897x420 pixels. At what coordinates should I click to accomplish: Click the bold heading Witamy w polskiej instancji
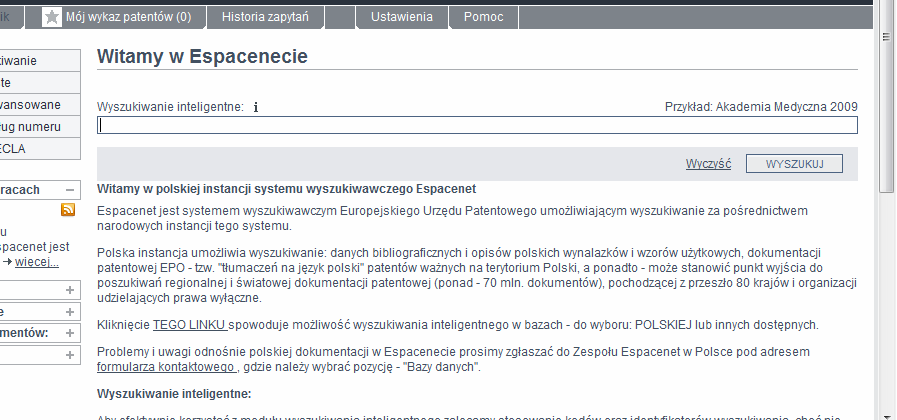tap(287, 189)
